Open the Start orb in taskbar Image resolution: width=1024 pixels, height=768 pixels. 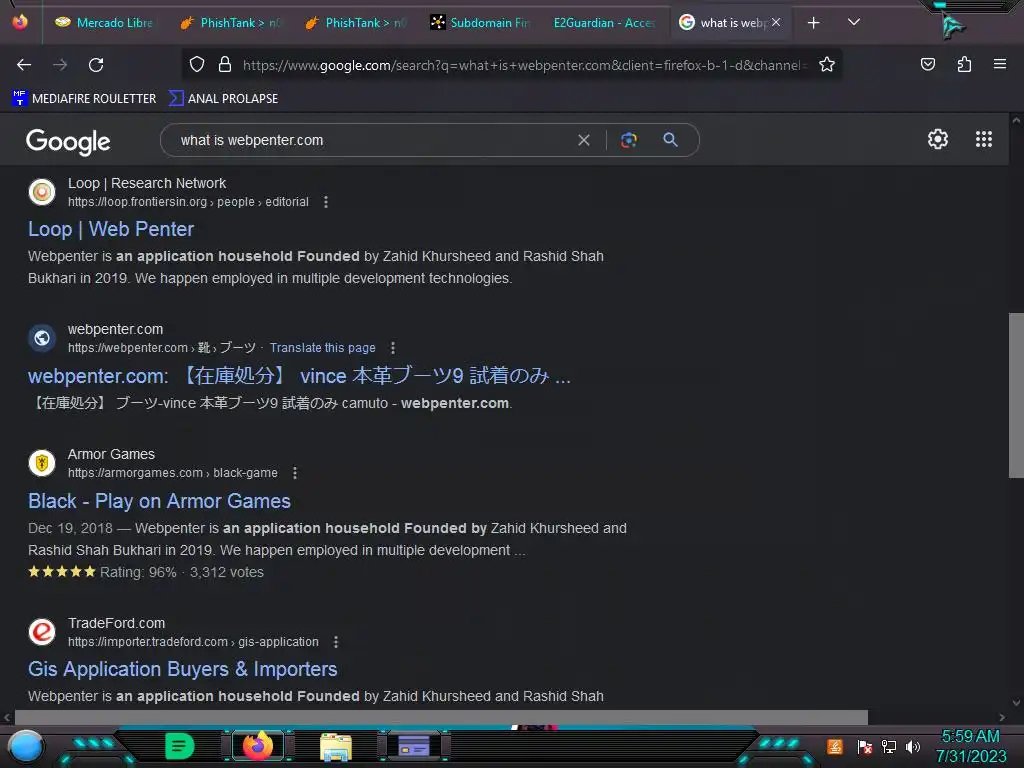[26, 746]
